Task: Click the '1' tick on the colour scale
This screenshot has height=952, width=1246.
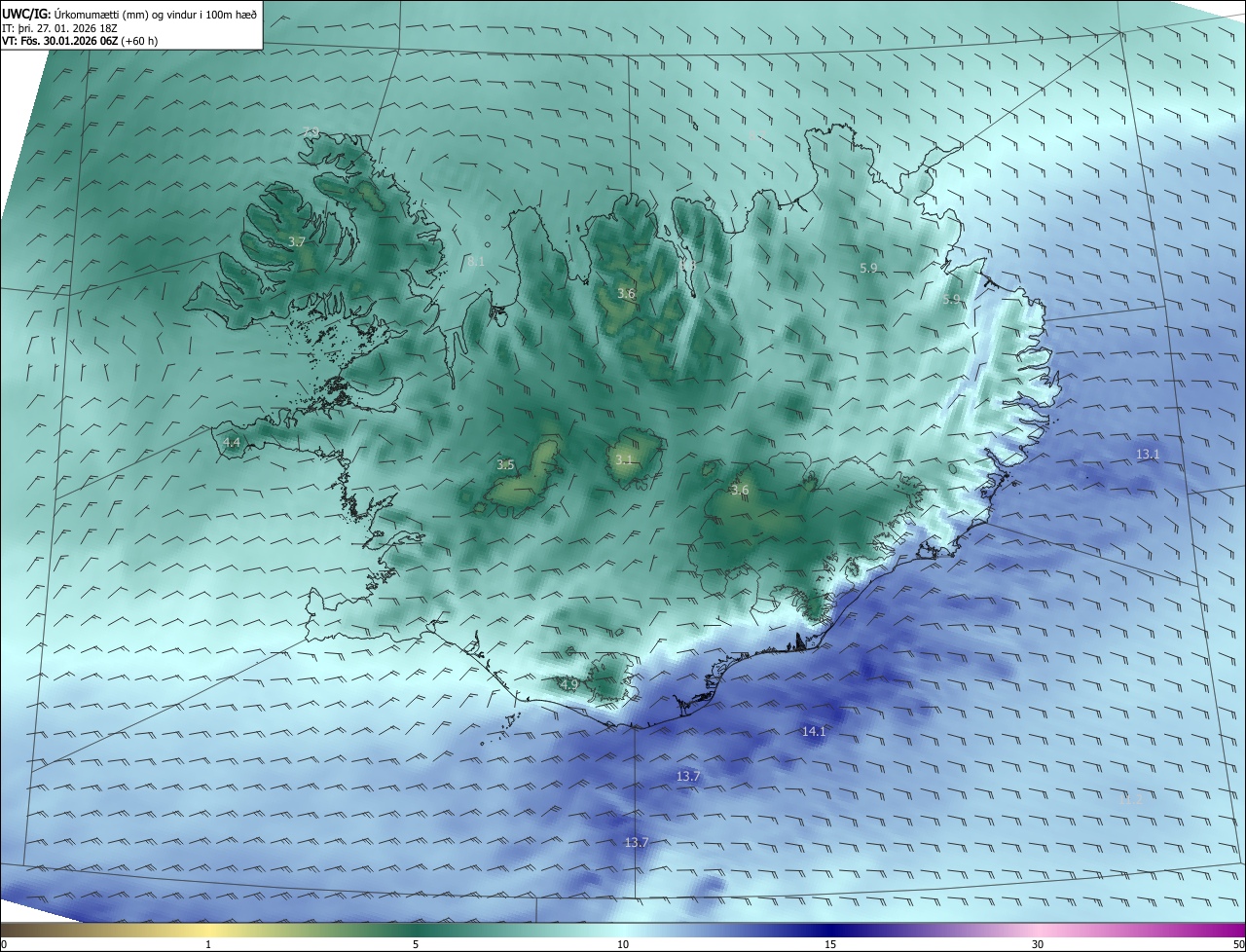Action: [x=208, y=944]
